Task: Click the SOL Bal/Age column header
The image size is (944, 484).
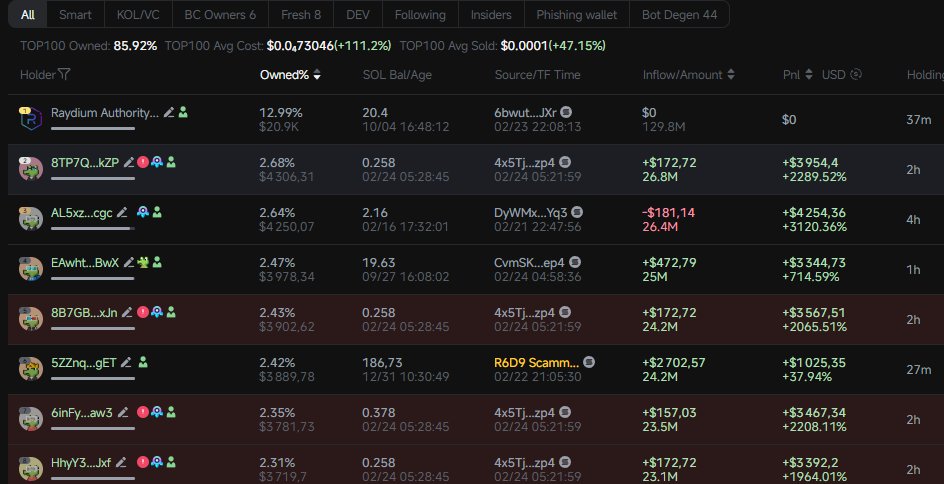Action: tap(397, 75)
